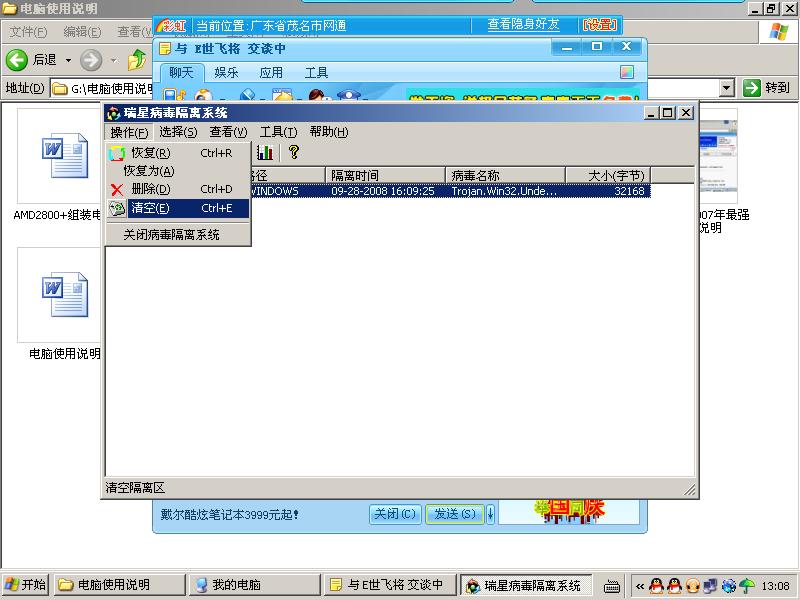Click the Forward arrow in Explorer window
Image resolution: width=800 pixels, height=600 pixels.
[91, 60]
